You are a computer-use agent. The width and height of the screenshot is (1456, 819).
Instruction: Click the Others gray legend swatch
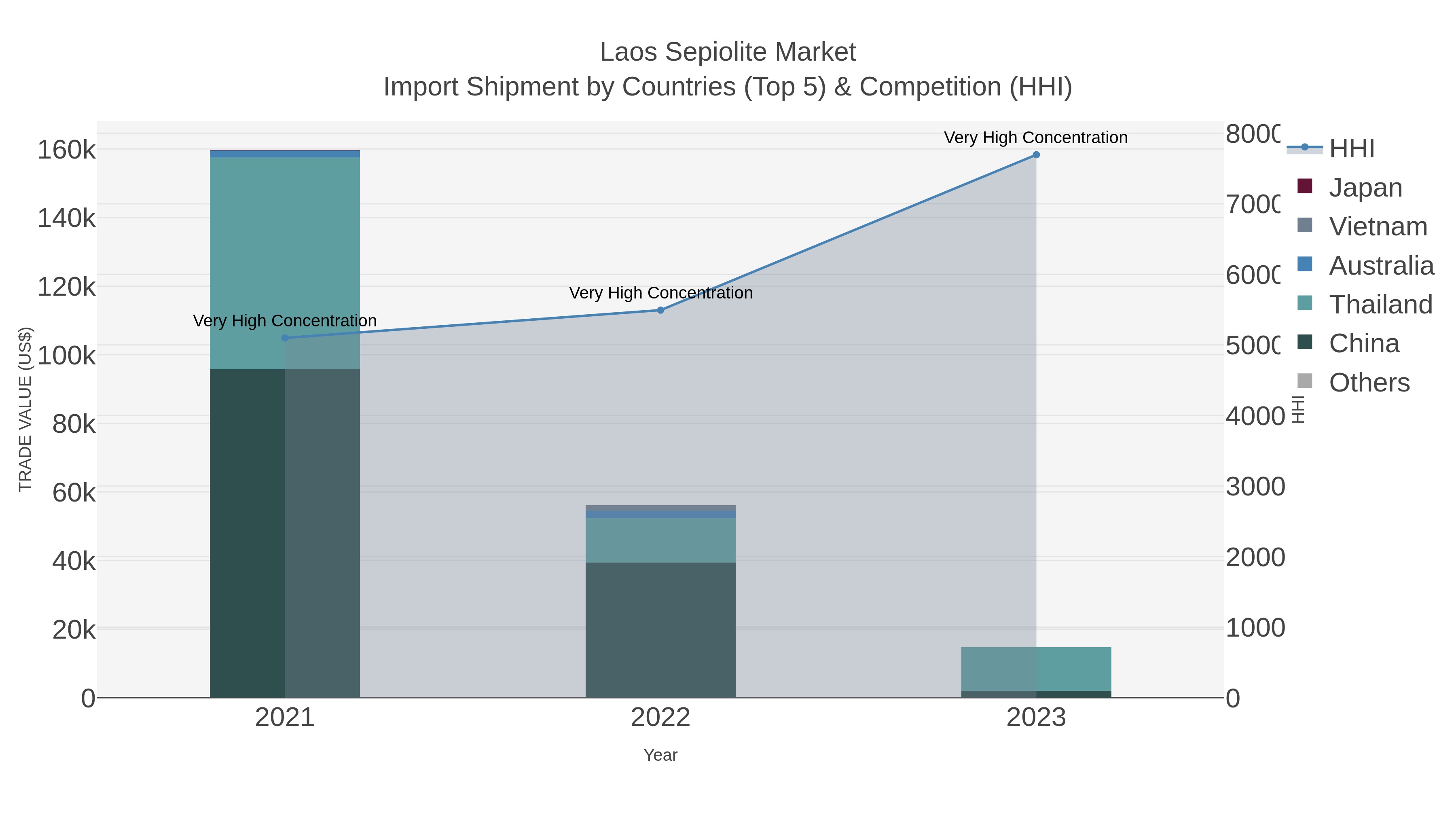[1304, 381]
